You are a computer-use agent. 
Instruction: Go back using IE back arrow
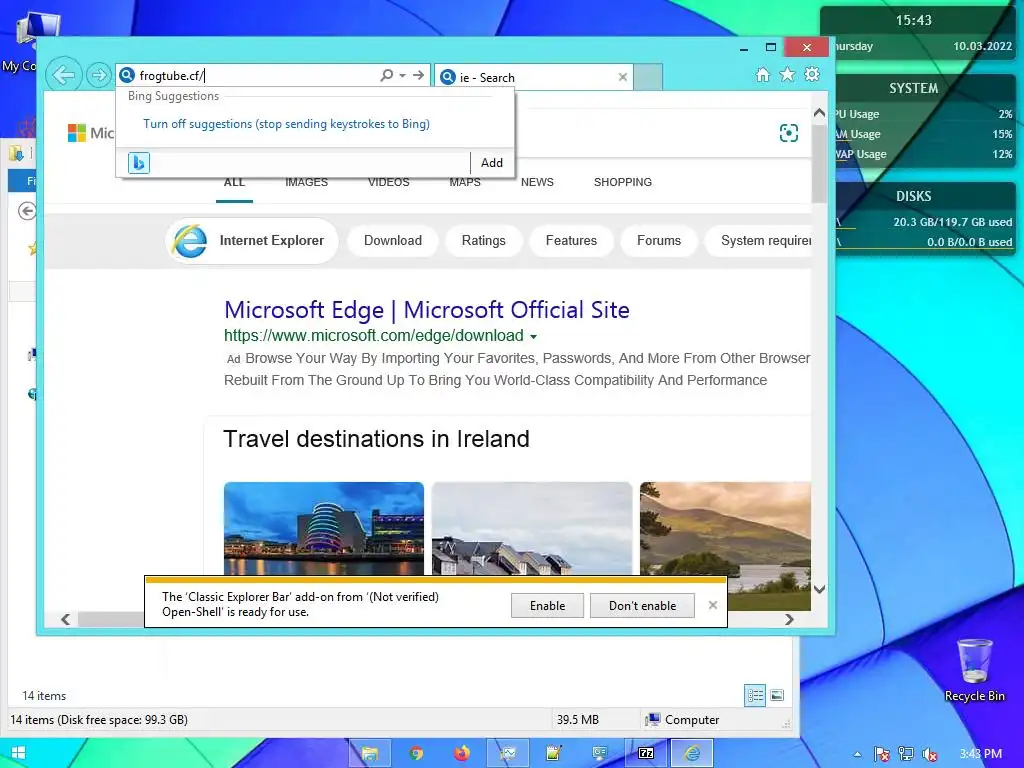(63, 75)
